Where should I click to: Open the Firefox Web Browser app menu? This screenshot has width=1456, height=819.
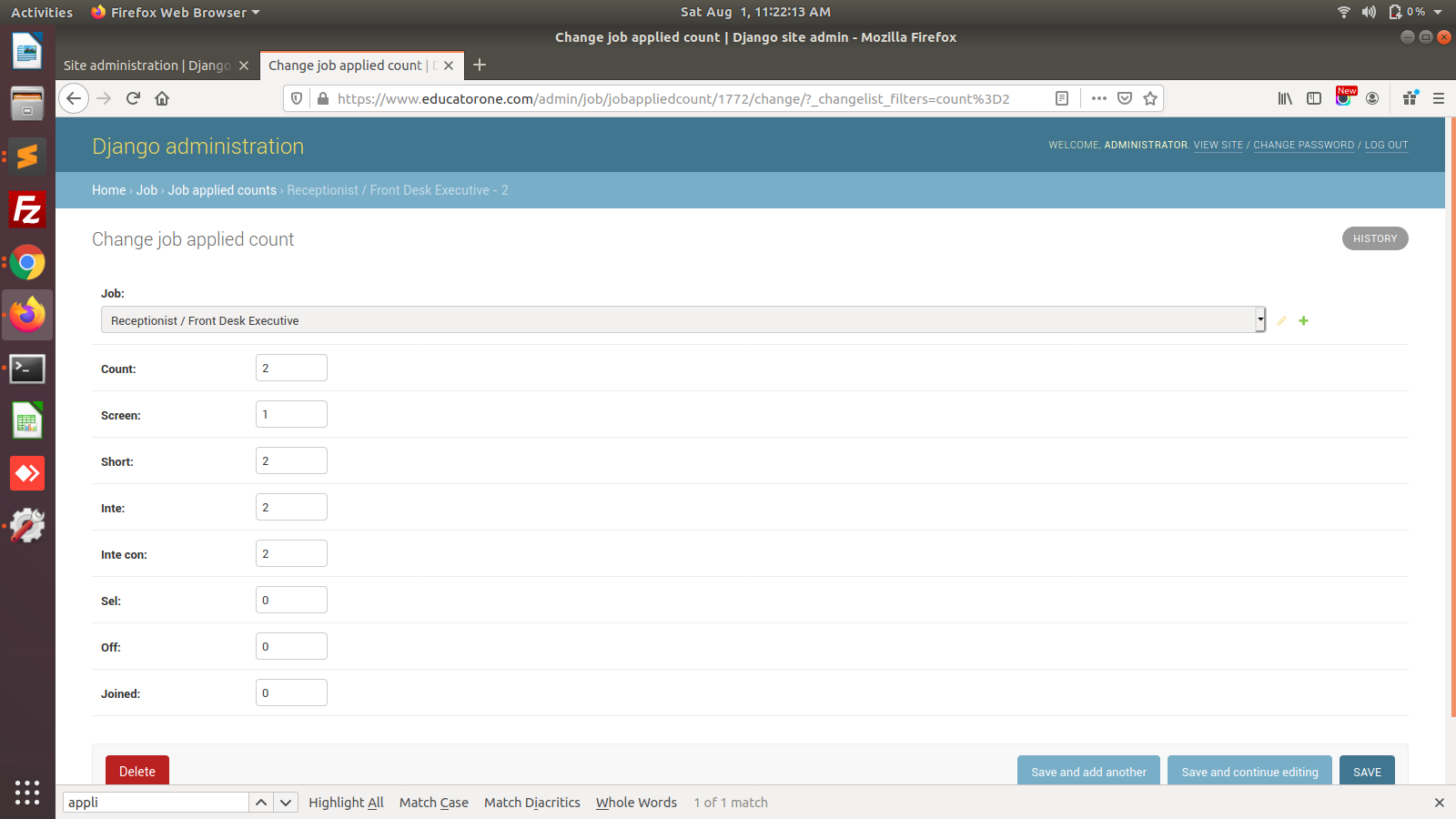tap(177, 12)
